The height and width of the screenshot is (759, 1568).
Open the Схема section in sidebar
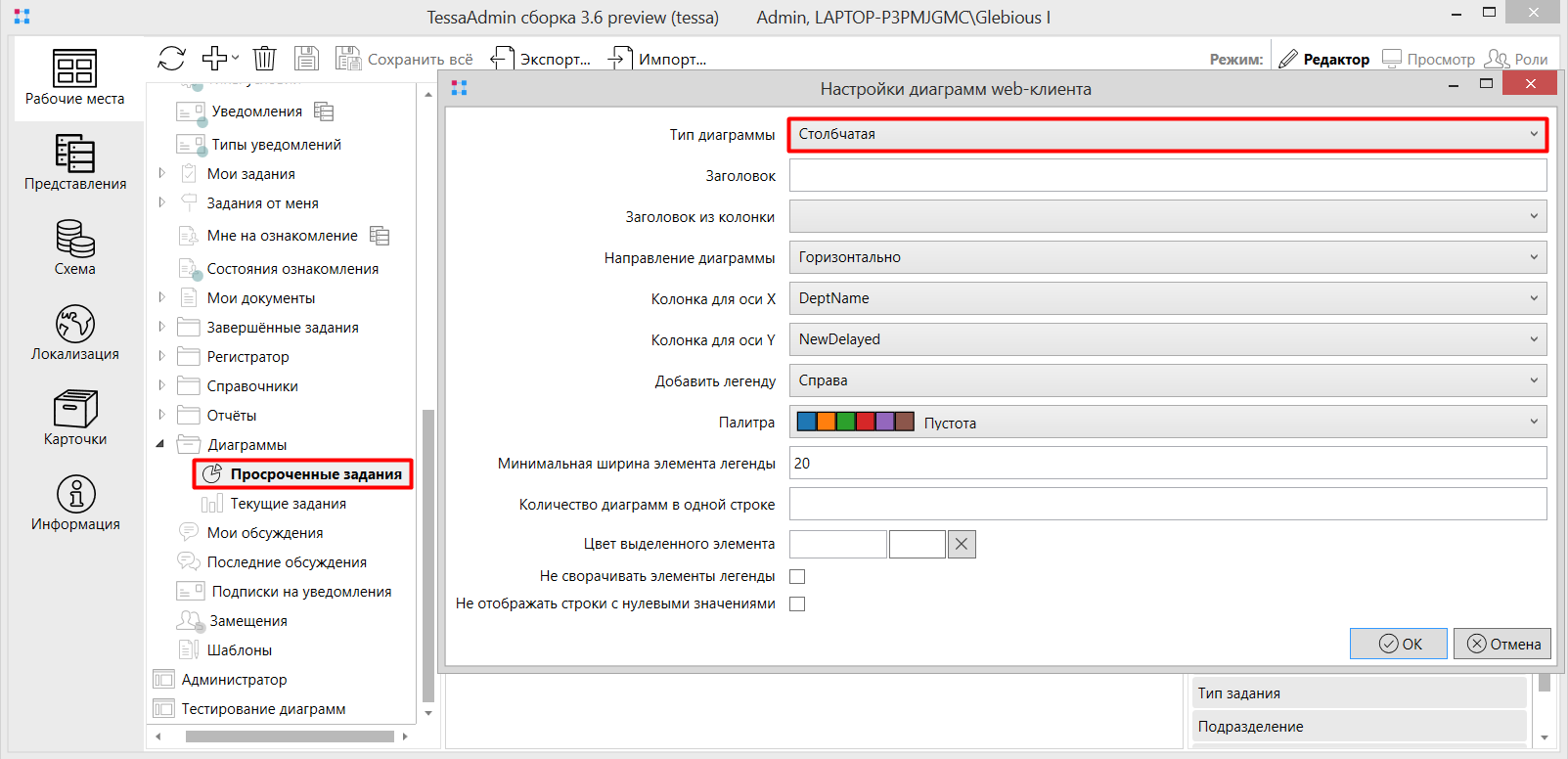[x=75, y=247]
